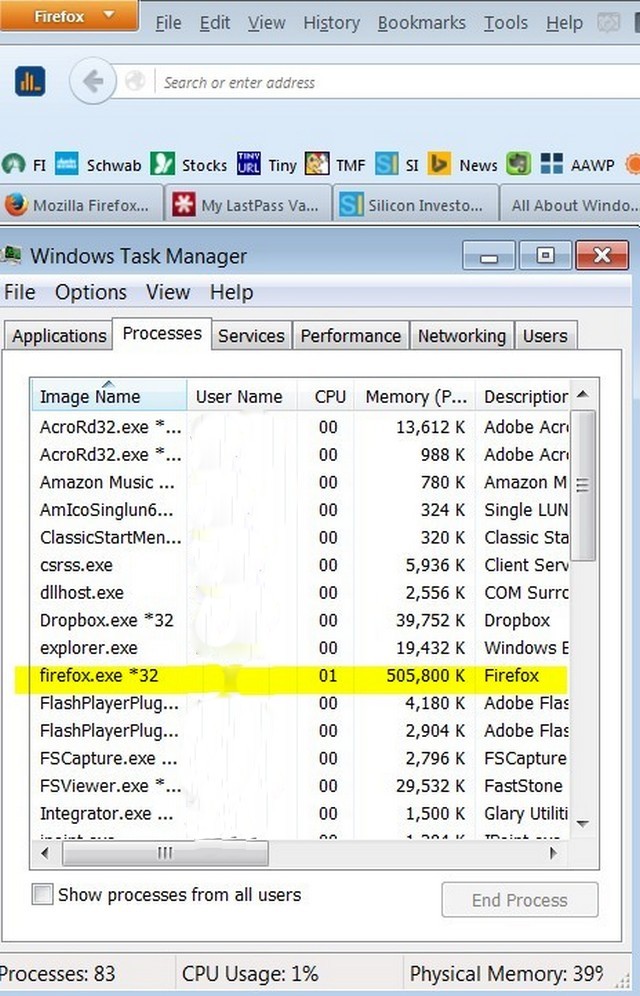
Task: Click the horizontal scroll right arrow
Action: pyautogui.click(x=554, y=852)
